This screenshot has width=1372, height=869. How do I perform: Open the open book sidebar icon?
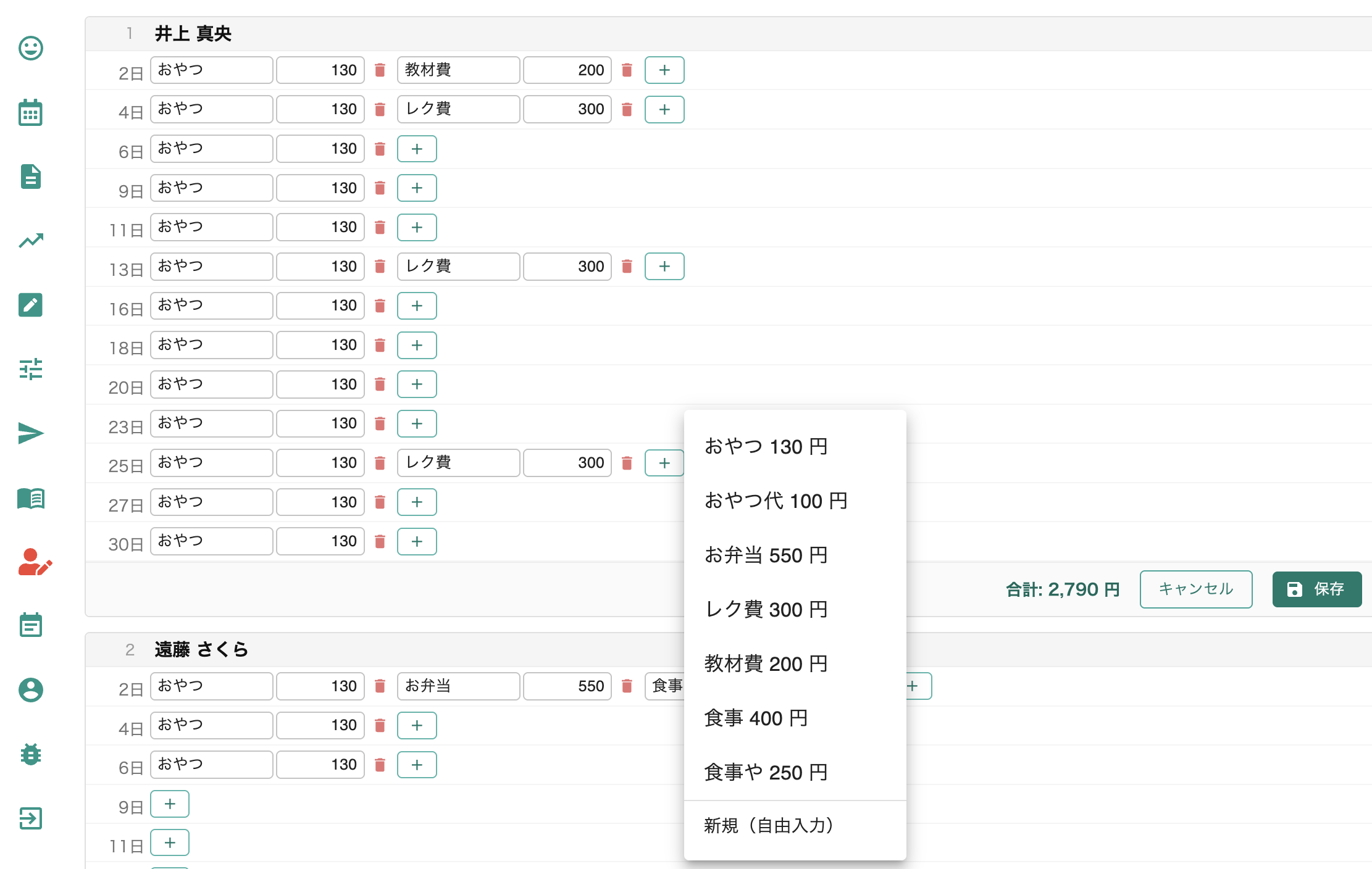[x=30, y=497]
